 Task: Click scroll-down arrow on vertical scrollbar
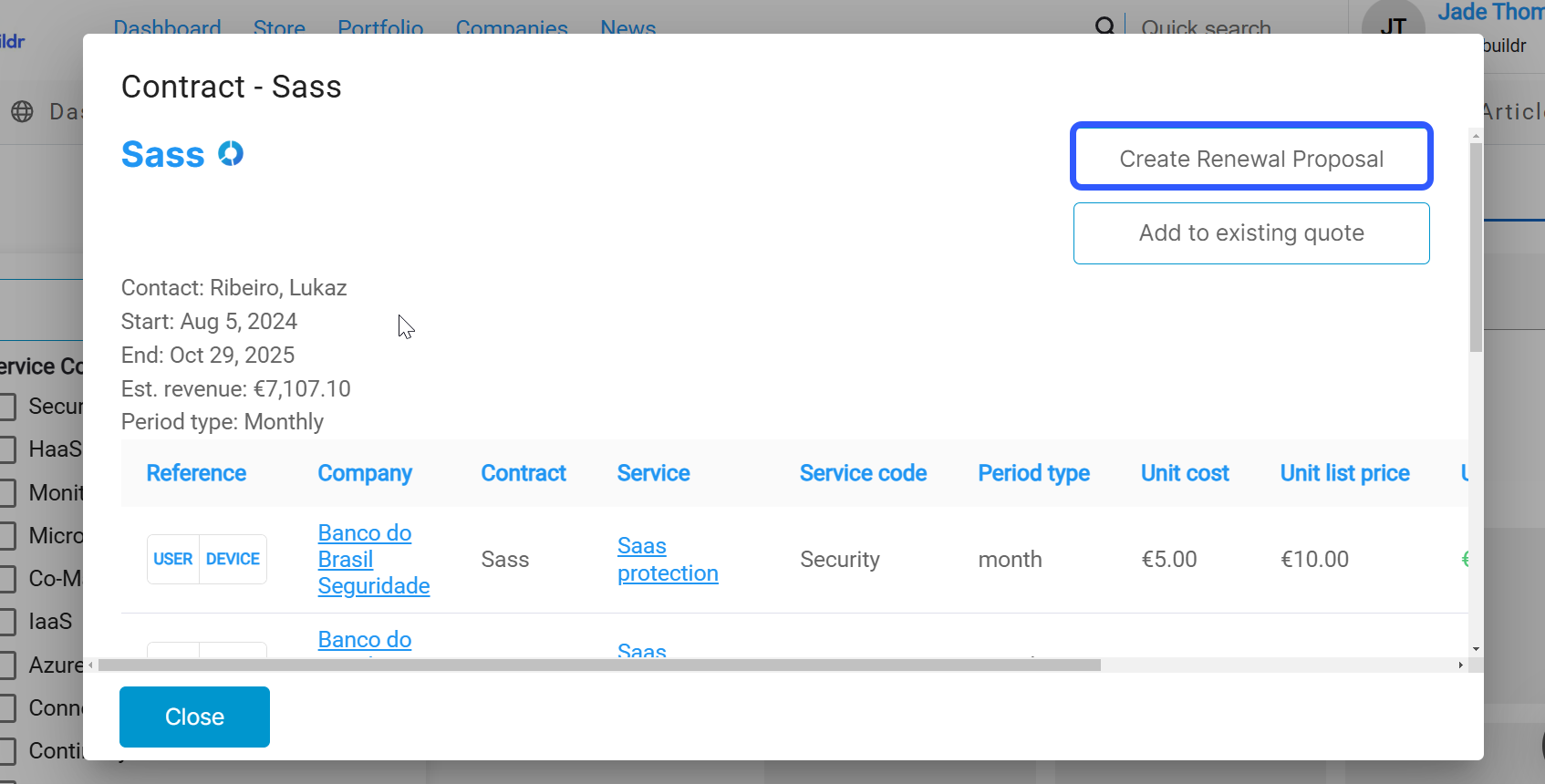pos(1476,649)
